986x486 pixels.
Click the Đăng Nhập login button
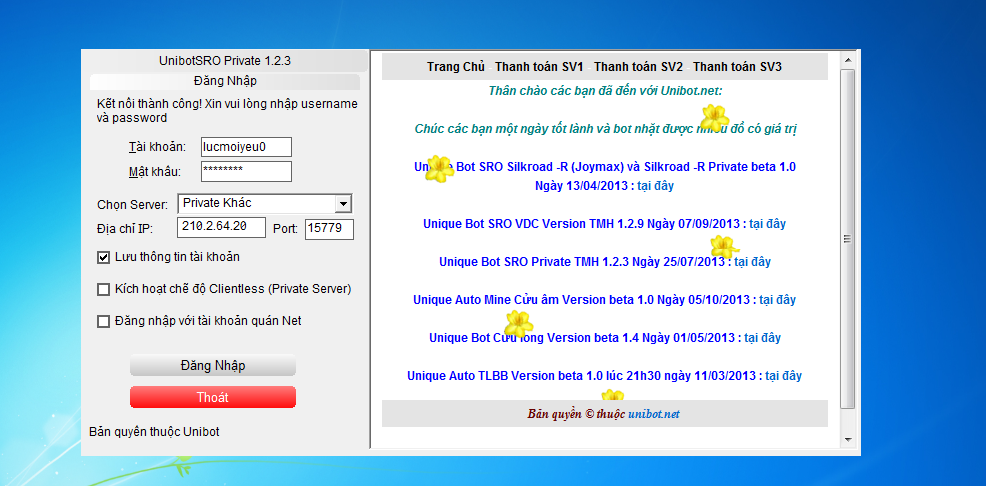click(x=213, y=365)
